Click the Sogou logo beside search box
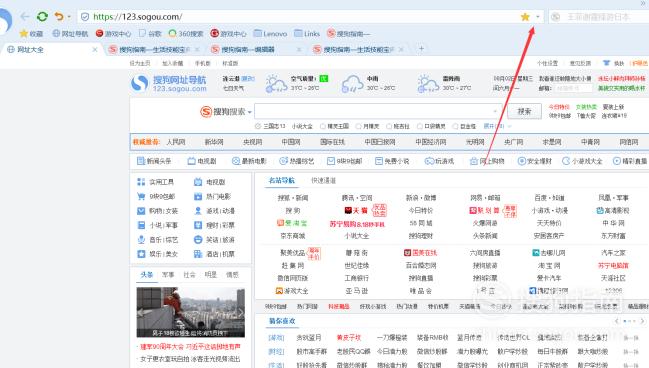649x368 pixels. (206, 111)
